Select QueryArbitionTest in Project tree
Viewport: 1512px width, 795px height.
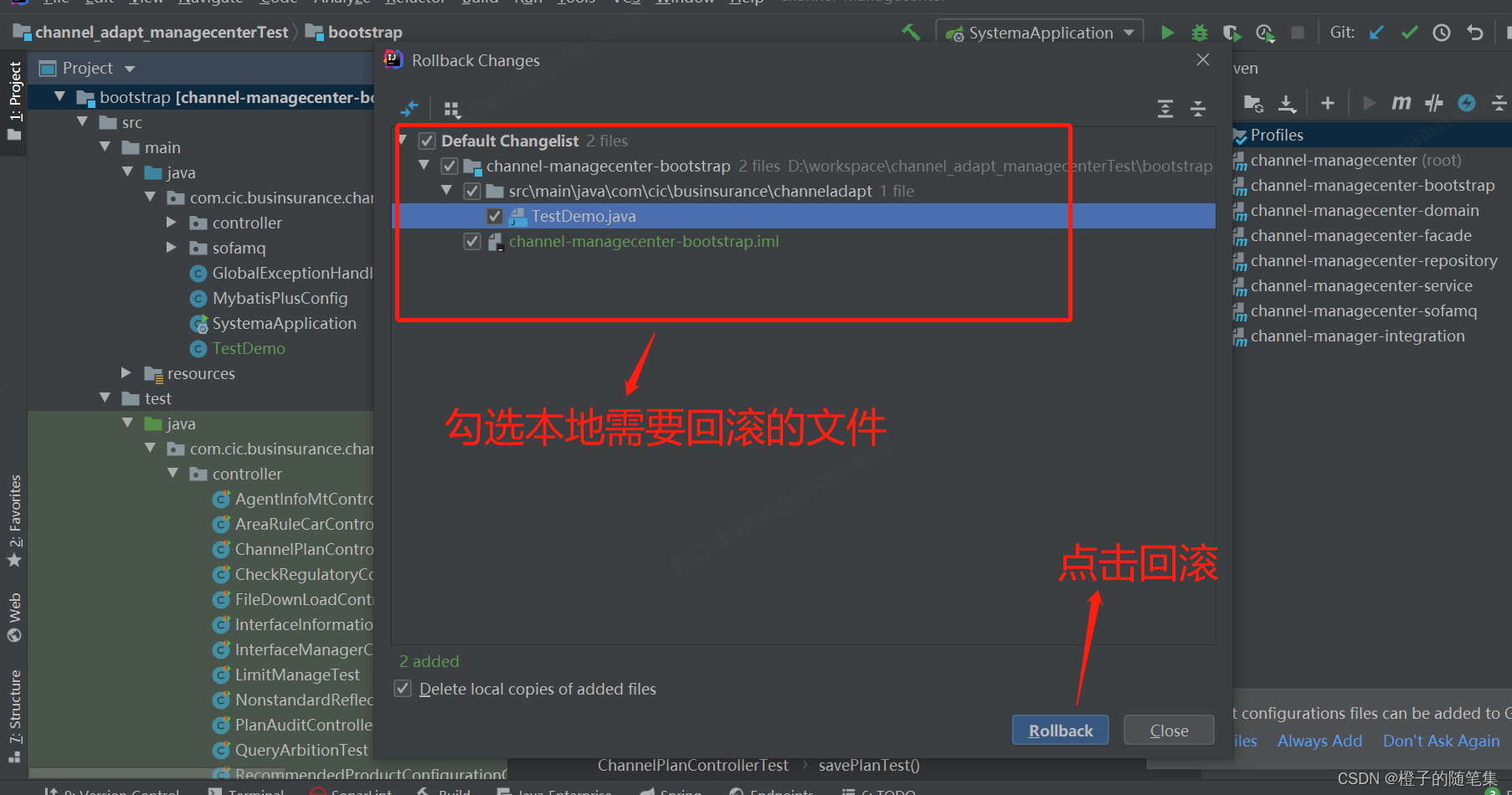click(x=301, y=750)
